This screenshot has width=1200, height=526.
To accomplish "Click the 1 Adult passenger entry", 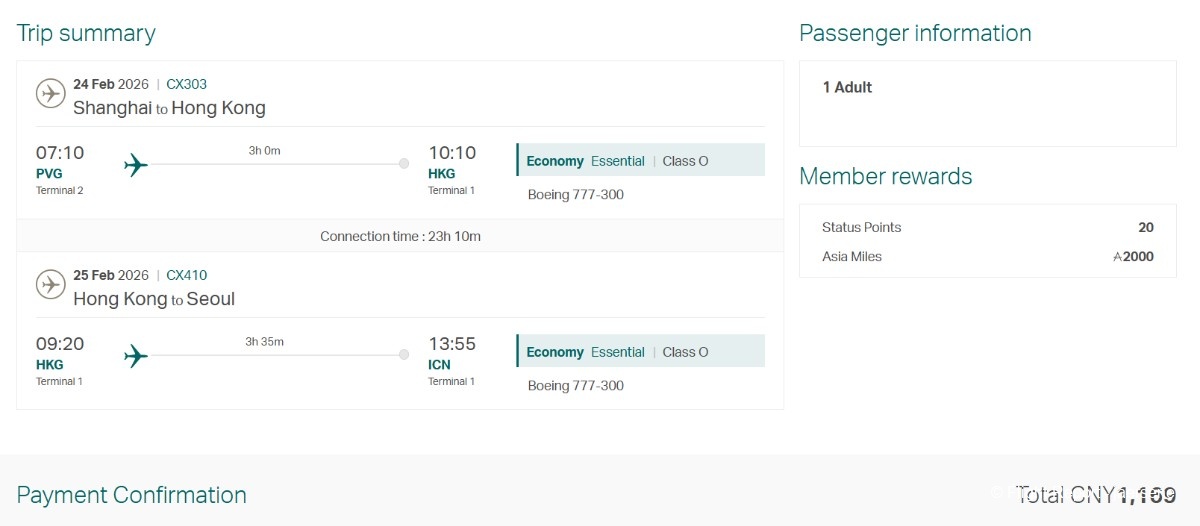I will click(x=847, y=87).
